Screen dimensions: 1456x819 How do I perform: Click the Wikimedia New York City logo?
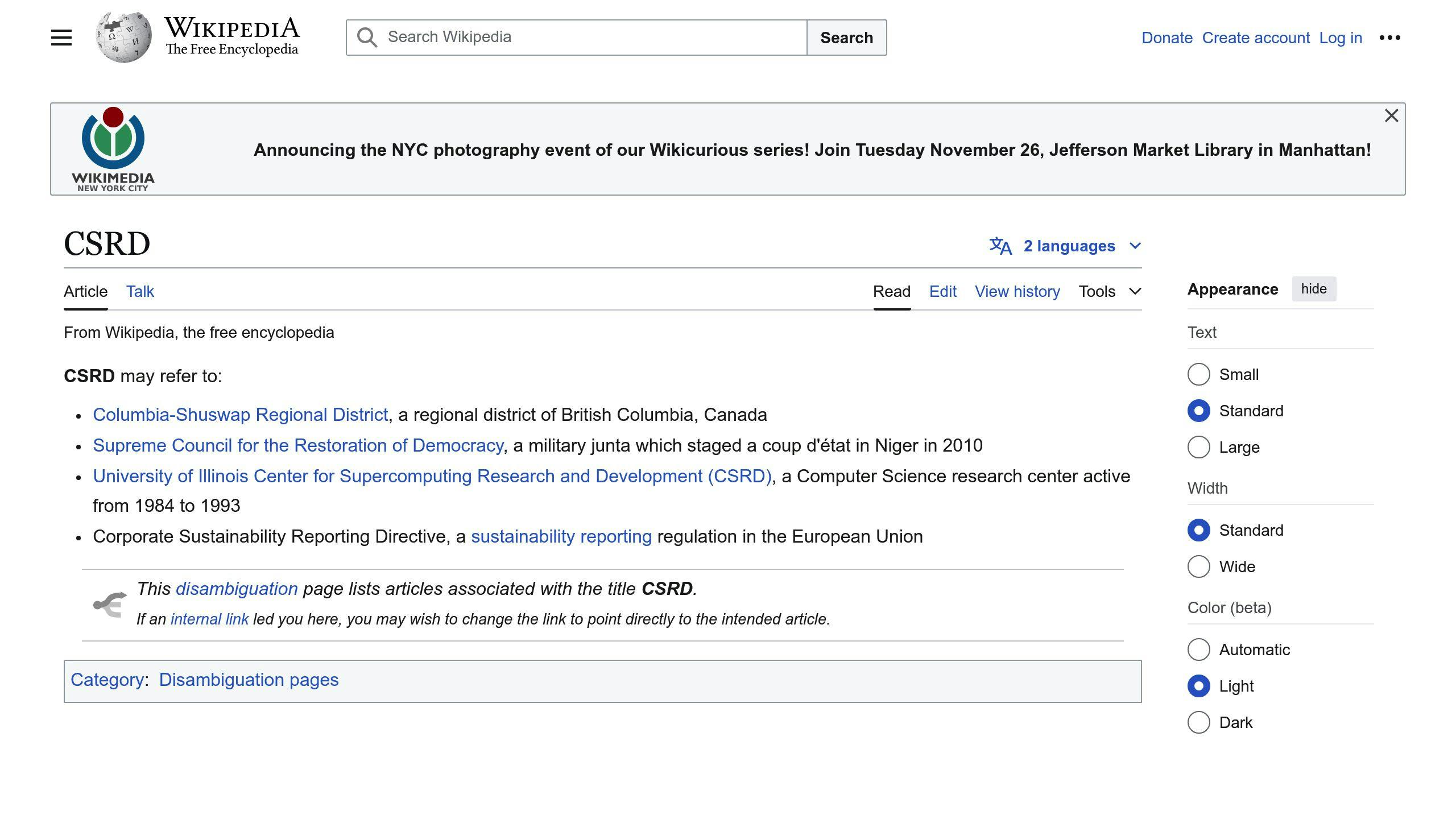113,149
